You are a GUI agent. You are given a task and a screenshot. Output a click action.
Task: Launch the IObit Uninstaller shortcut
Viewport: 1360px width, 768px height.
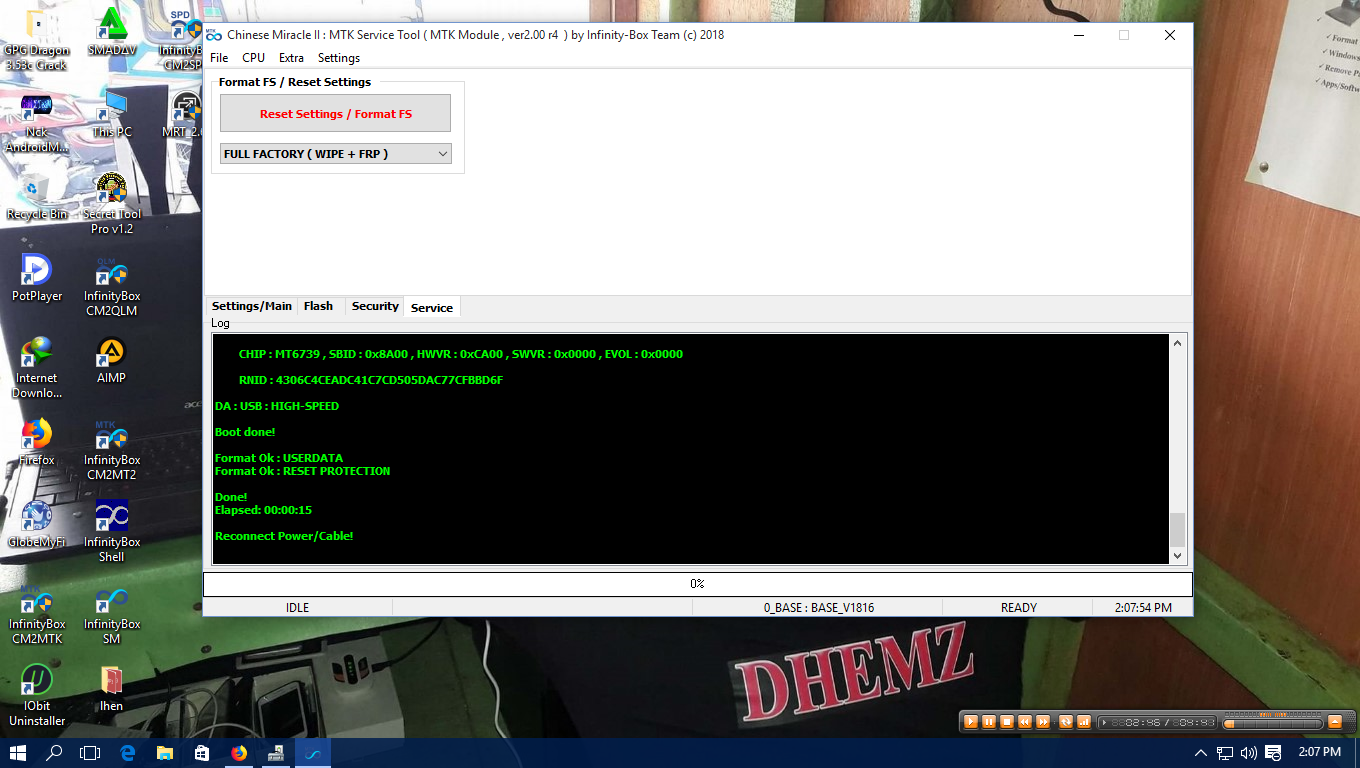[x=37, y=696]
